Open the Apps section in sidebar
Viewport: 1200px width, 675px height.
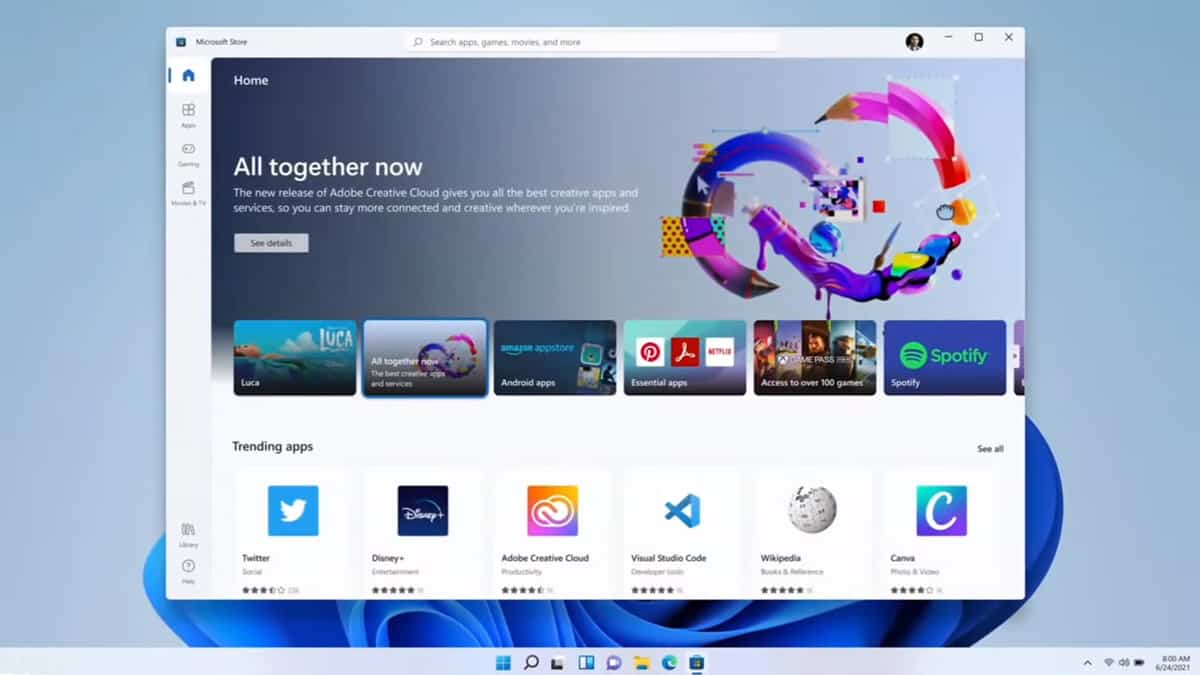click(188, 114)
